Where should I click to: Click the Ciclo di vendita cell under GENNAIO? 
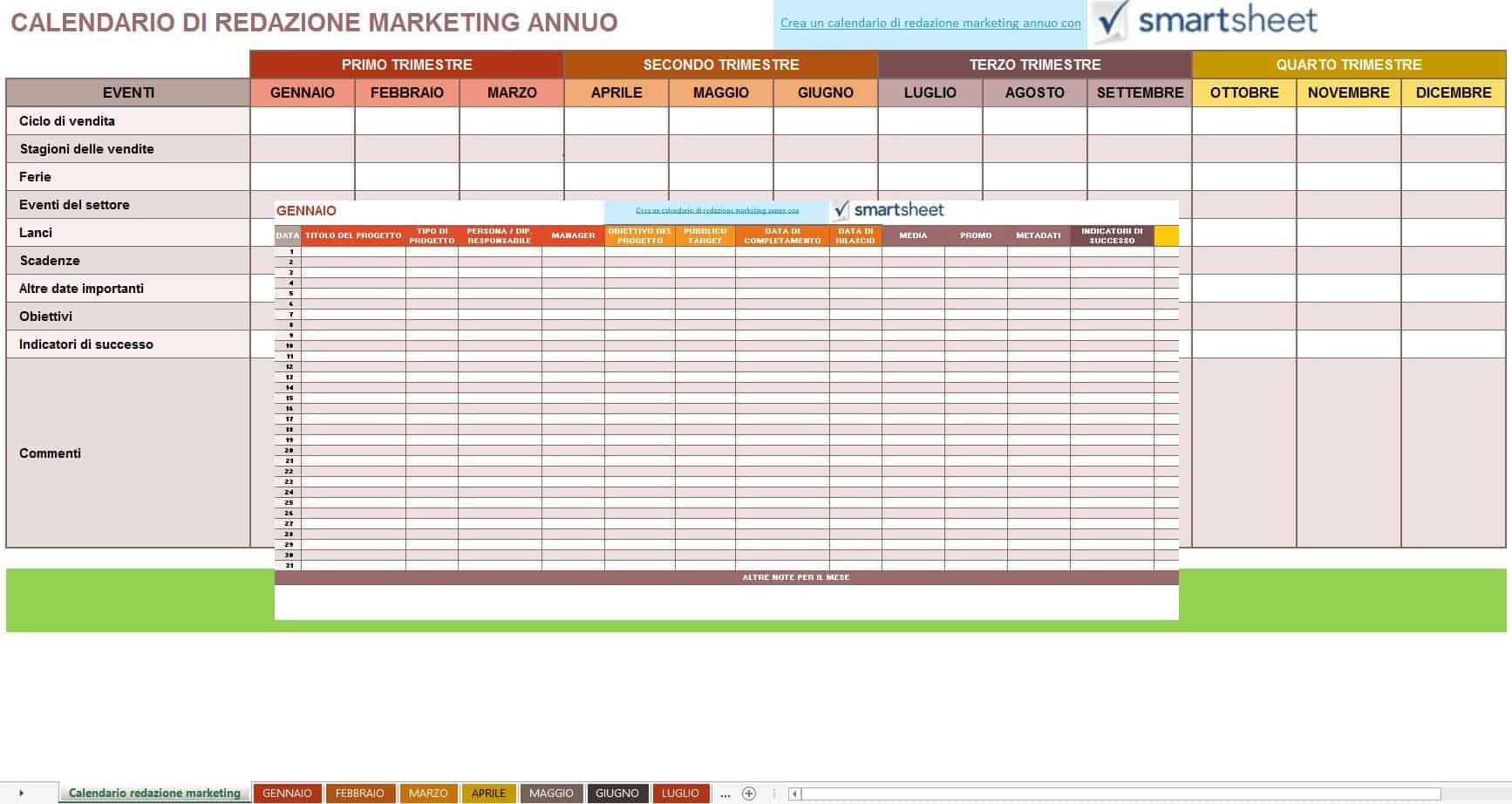(303, 121)
